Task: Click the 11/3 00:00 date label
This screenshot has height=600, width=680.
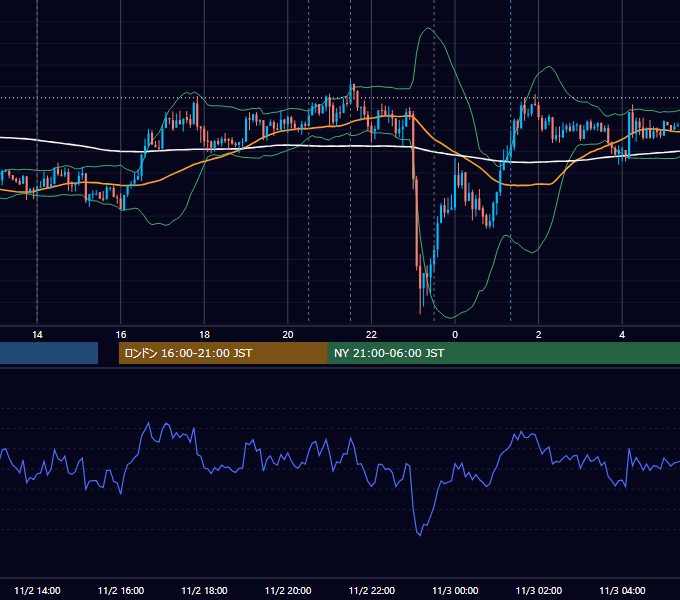Action: [x=455, y=590]
